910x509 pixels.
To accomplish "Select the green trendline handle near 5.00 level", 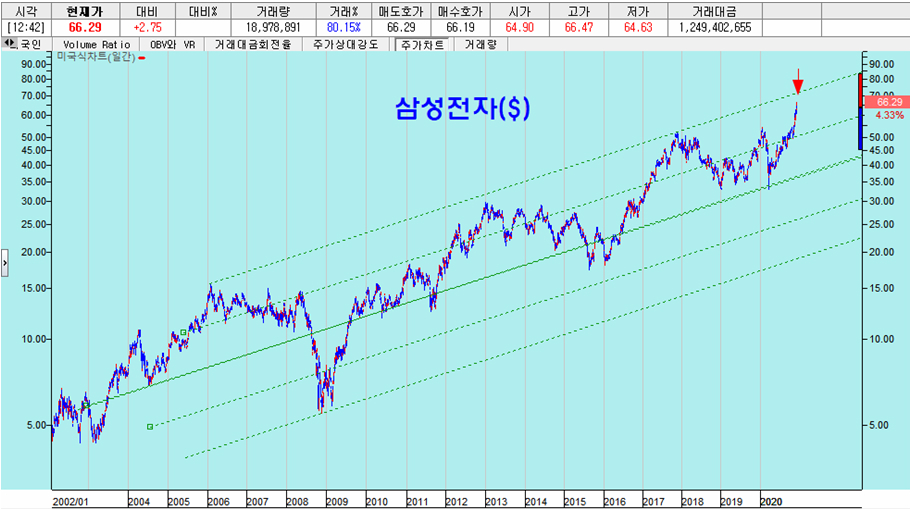I will tap(150, 427).
